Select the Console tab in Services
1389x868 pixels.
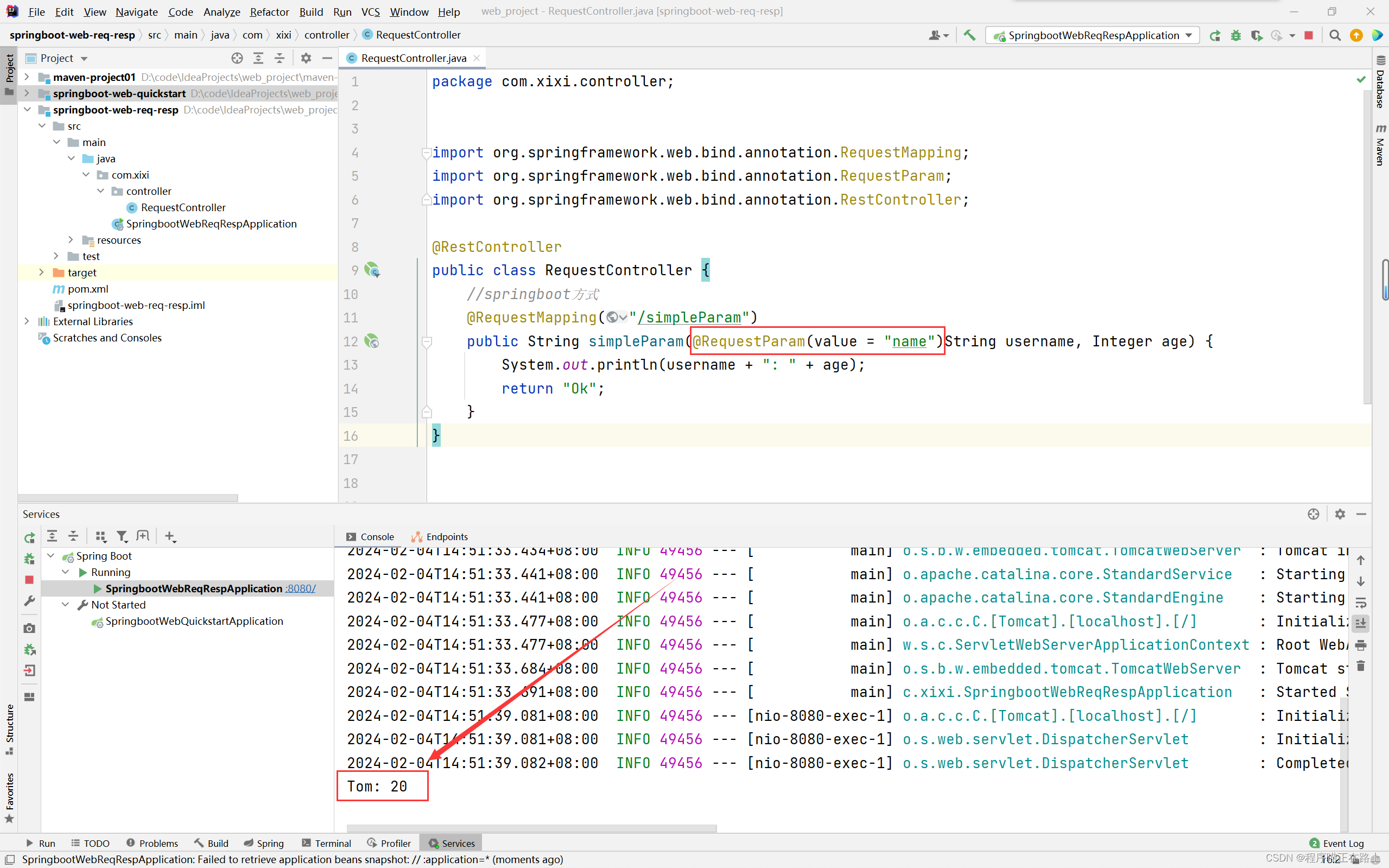pos(378,536)
